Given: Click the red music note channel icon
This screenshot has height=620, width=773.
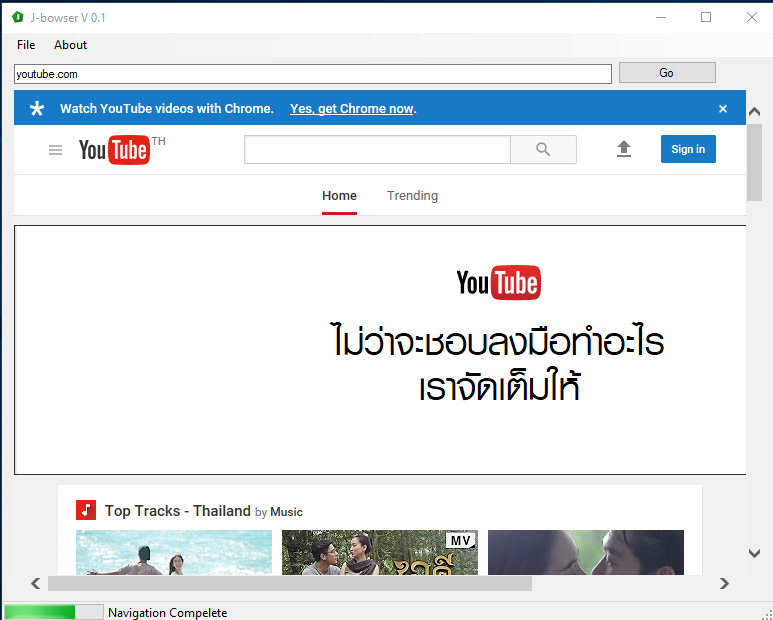Looking at the screenshot, I should coord(86,510).
